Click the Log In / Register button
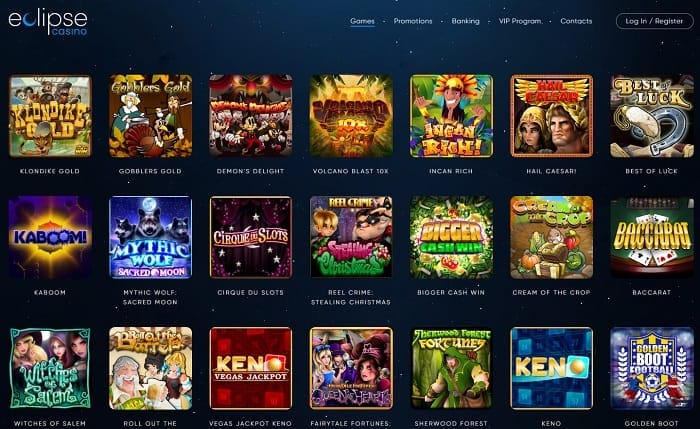Image resolution: width=700 pixels, height=429 pixels. tap(654, 21)
